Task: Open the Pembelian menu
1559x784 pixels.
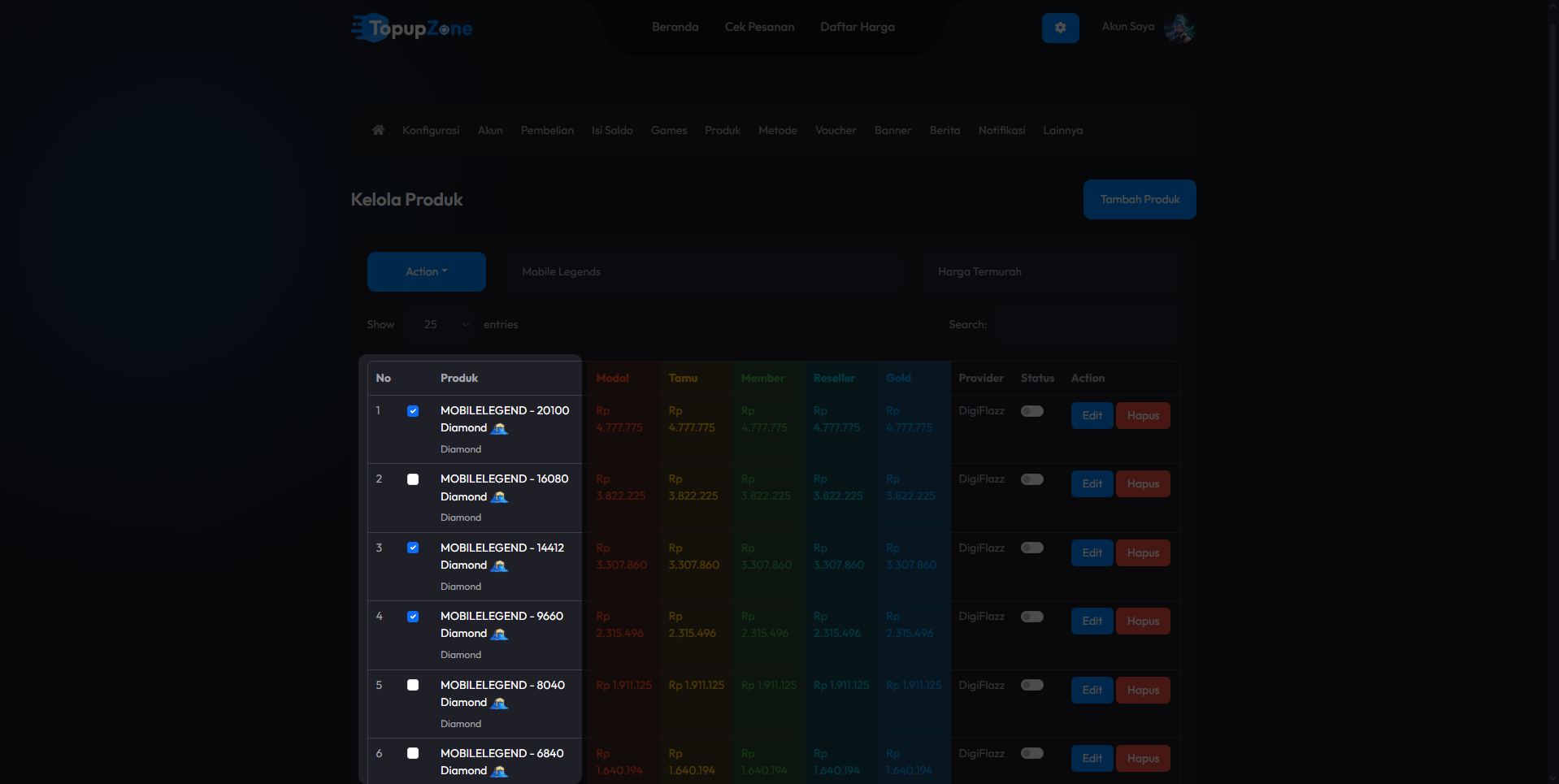Action: point(547,130)
